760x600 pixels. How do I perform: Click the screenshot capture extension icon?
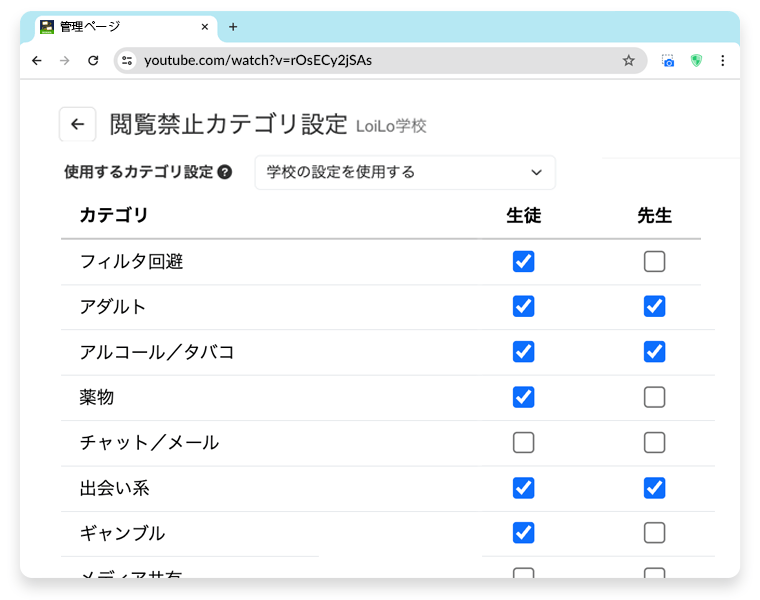coord(668,61)
